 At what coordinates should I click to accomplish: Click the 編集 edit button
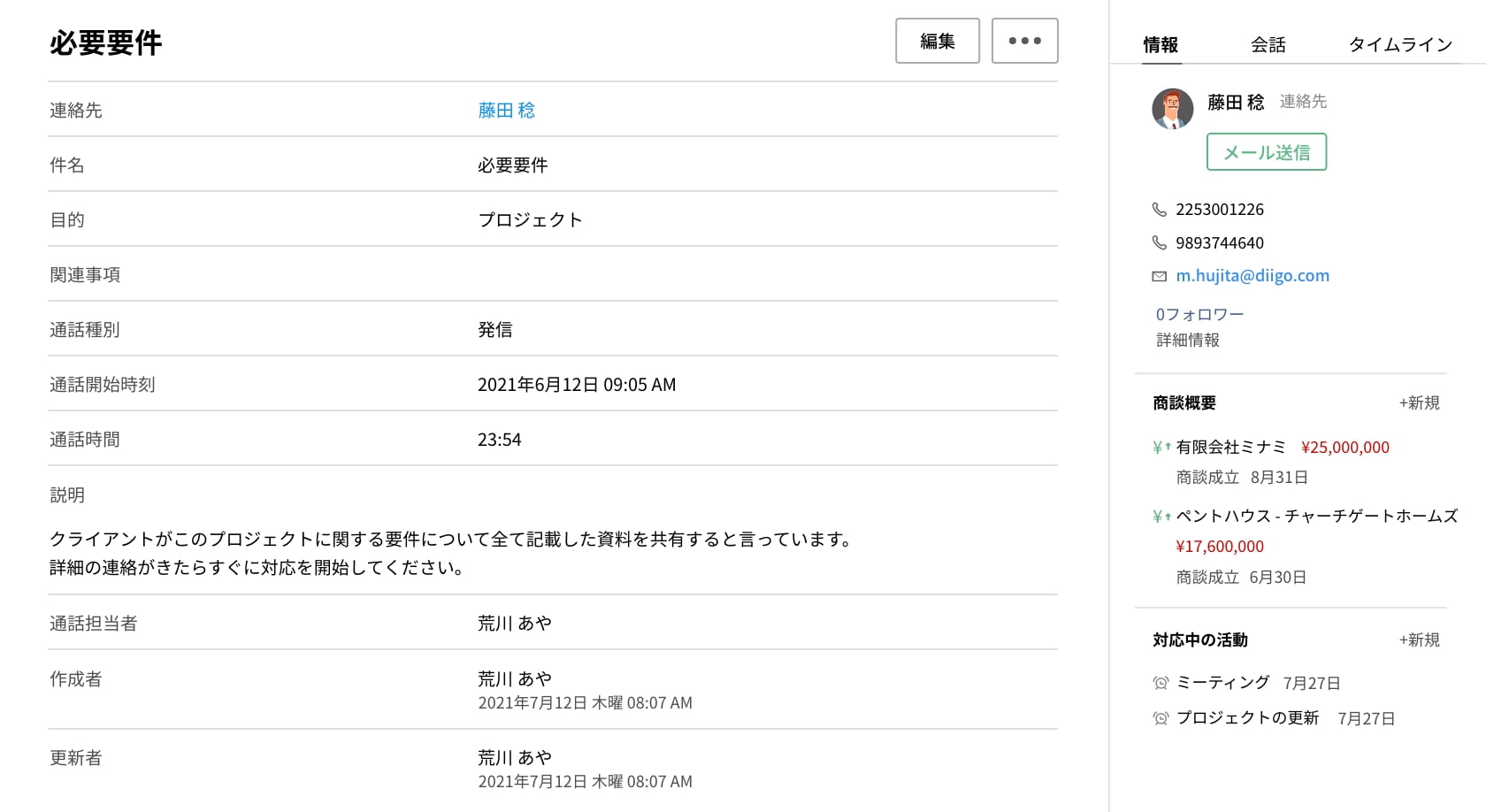click(938, 41)
